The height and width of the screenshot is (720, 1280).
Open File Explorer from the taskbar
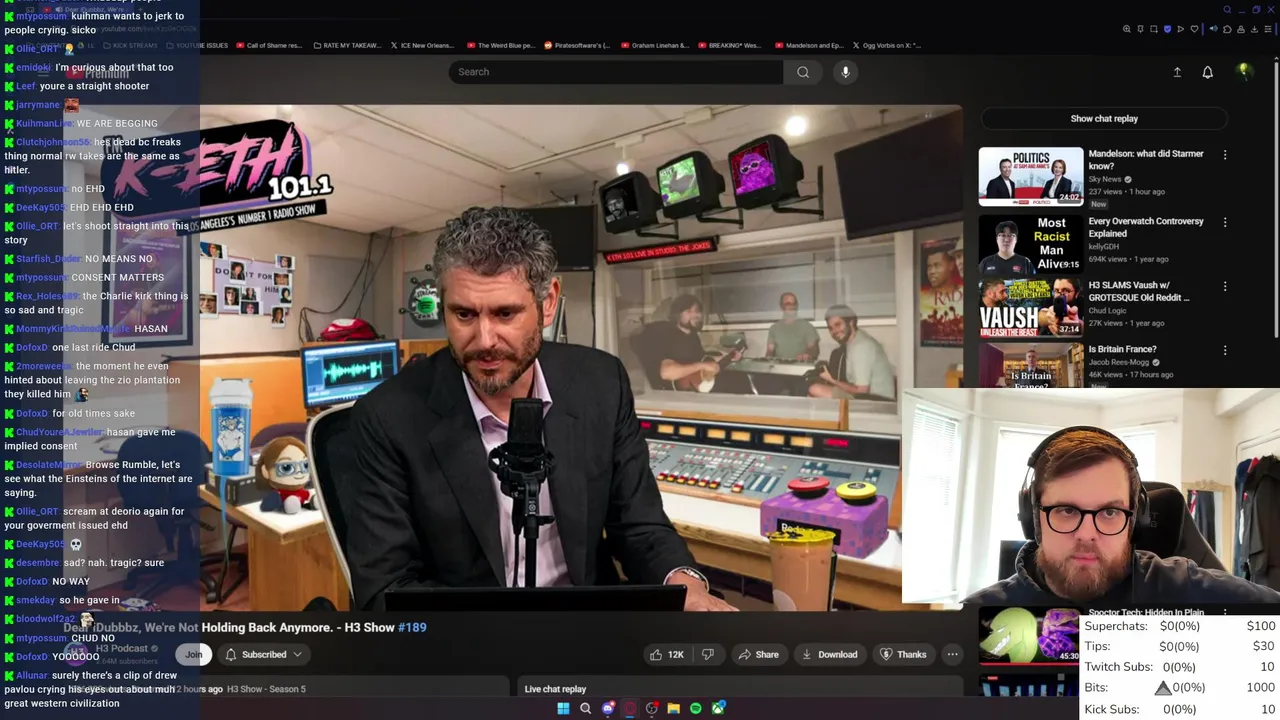click(674, 708)
